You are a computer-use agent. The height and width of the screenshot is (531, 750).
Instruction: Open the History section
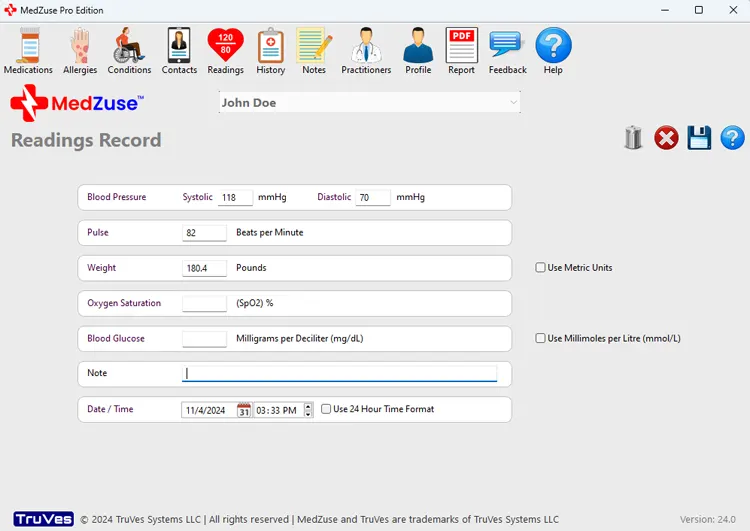pyautogui.click(x=270, y=50)
